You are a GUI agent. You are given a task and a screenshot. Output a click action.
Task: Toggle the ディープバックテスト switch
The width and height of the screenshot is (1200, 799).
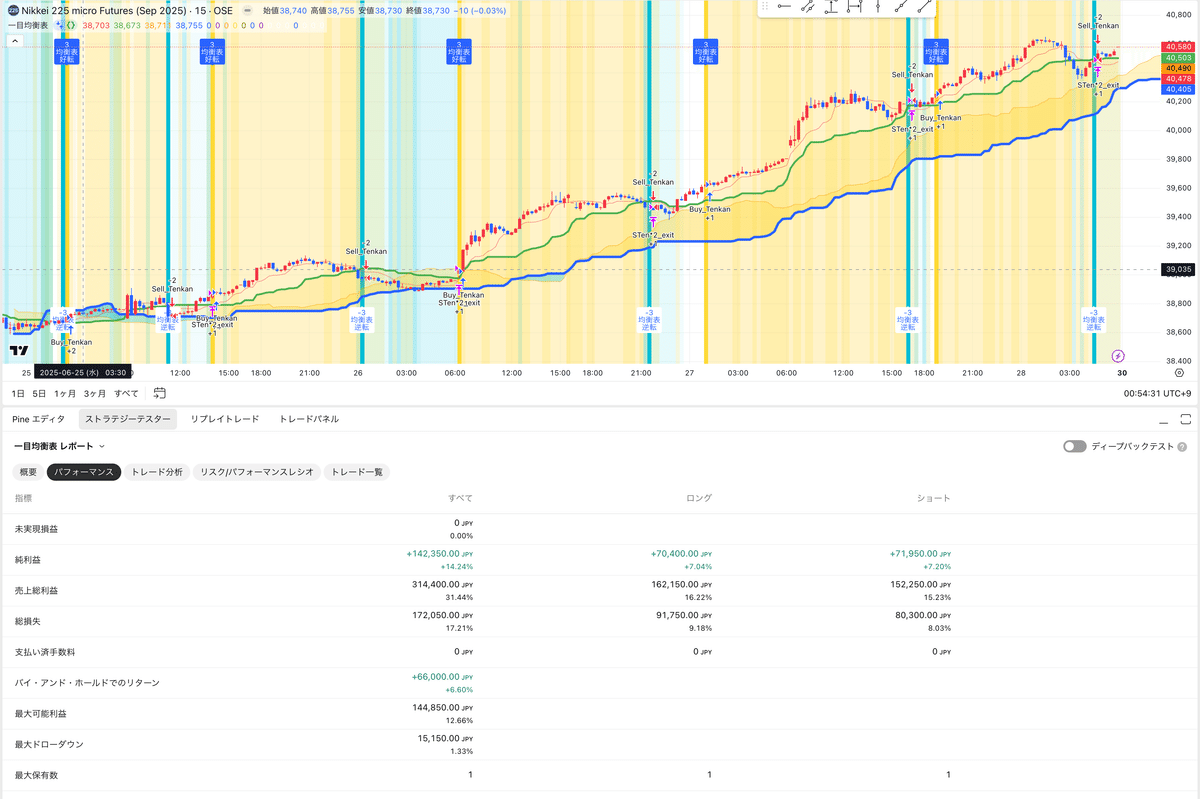pyautogui.click(x=1075, y=446)
